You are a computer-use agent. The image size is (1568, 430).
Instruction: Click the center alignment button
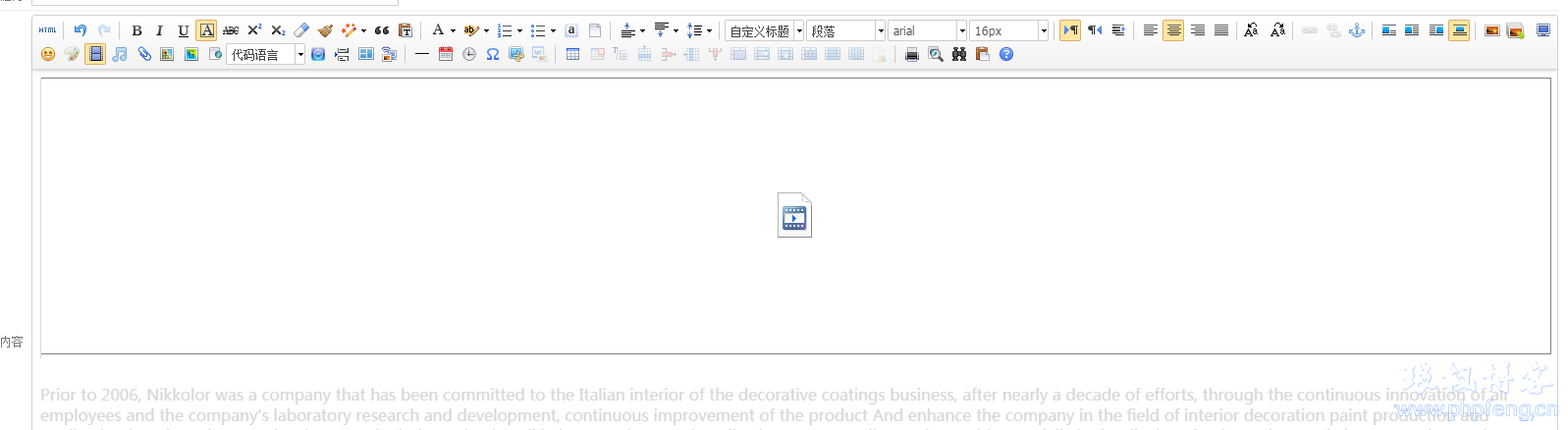[x=1173, y=30]
